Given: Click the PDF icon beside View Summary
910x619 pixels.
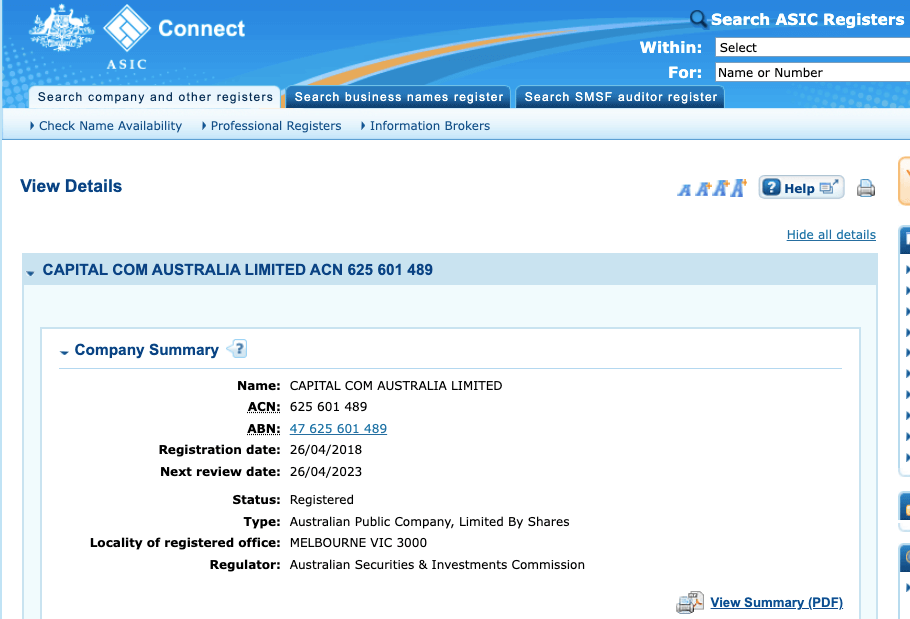Looking at the screenshot, I should point(690,602).
